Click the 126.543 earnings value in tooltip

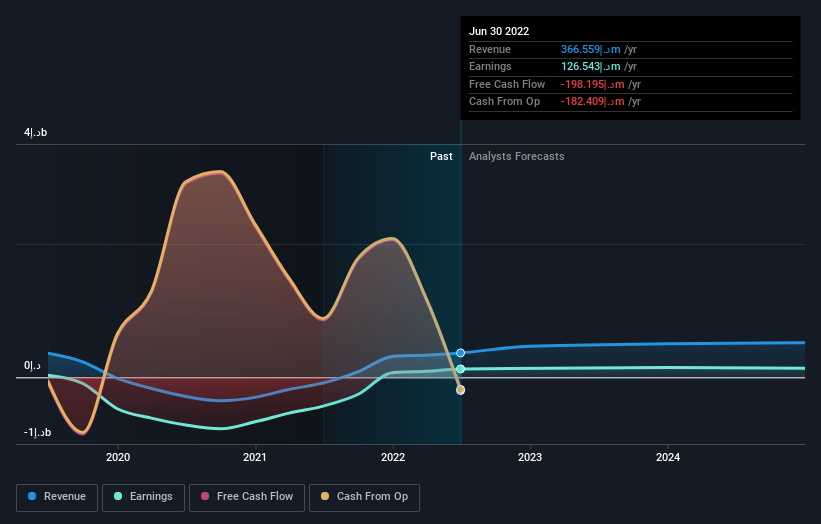tap(591, 66)
